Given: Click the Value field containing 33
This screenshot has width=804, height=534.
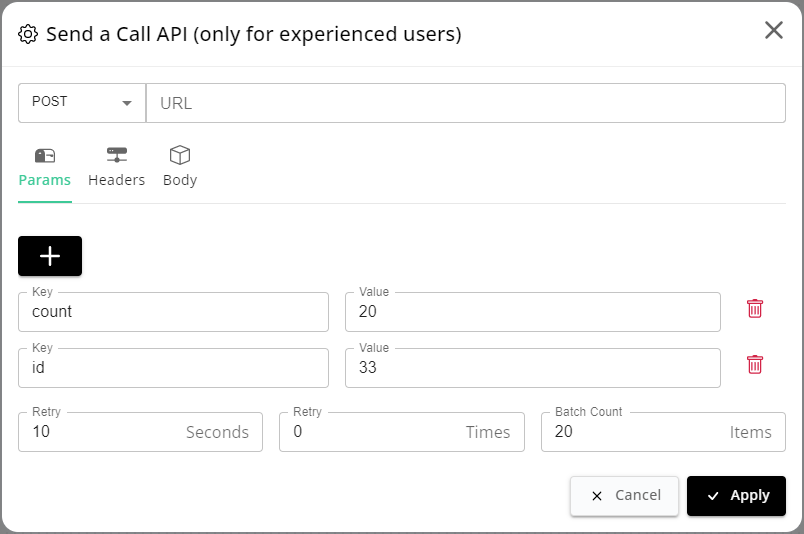Looking at the screenshot, I should click(x=533, y=368).
